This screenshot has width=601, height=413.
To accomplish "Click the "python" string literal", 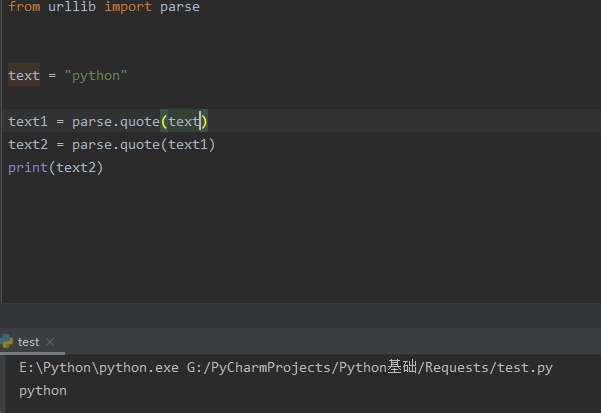I will coord(96,75).
